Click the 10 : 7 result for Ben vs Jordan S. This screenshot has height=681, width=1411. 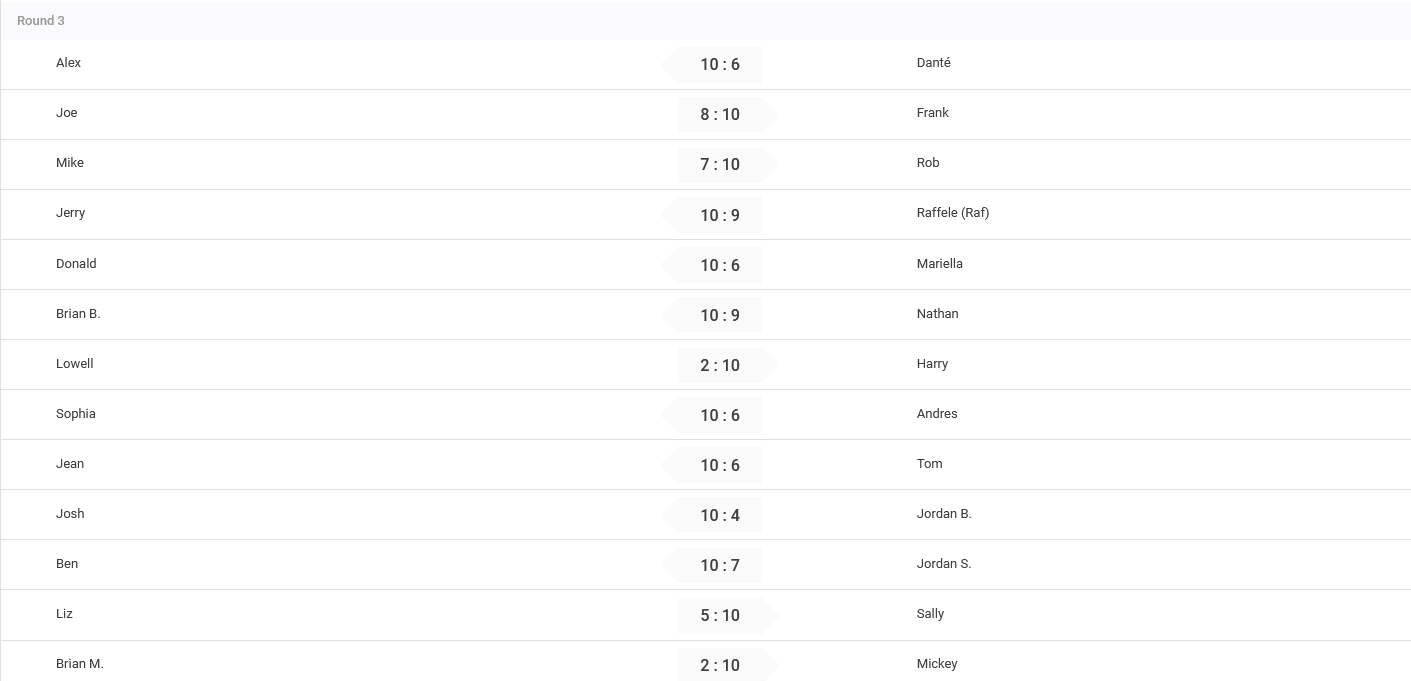[x=719, y=565]
